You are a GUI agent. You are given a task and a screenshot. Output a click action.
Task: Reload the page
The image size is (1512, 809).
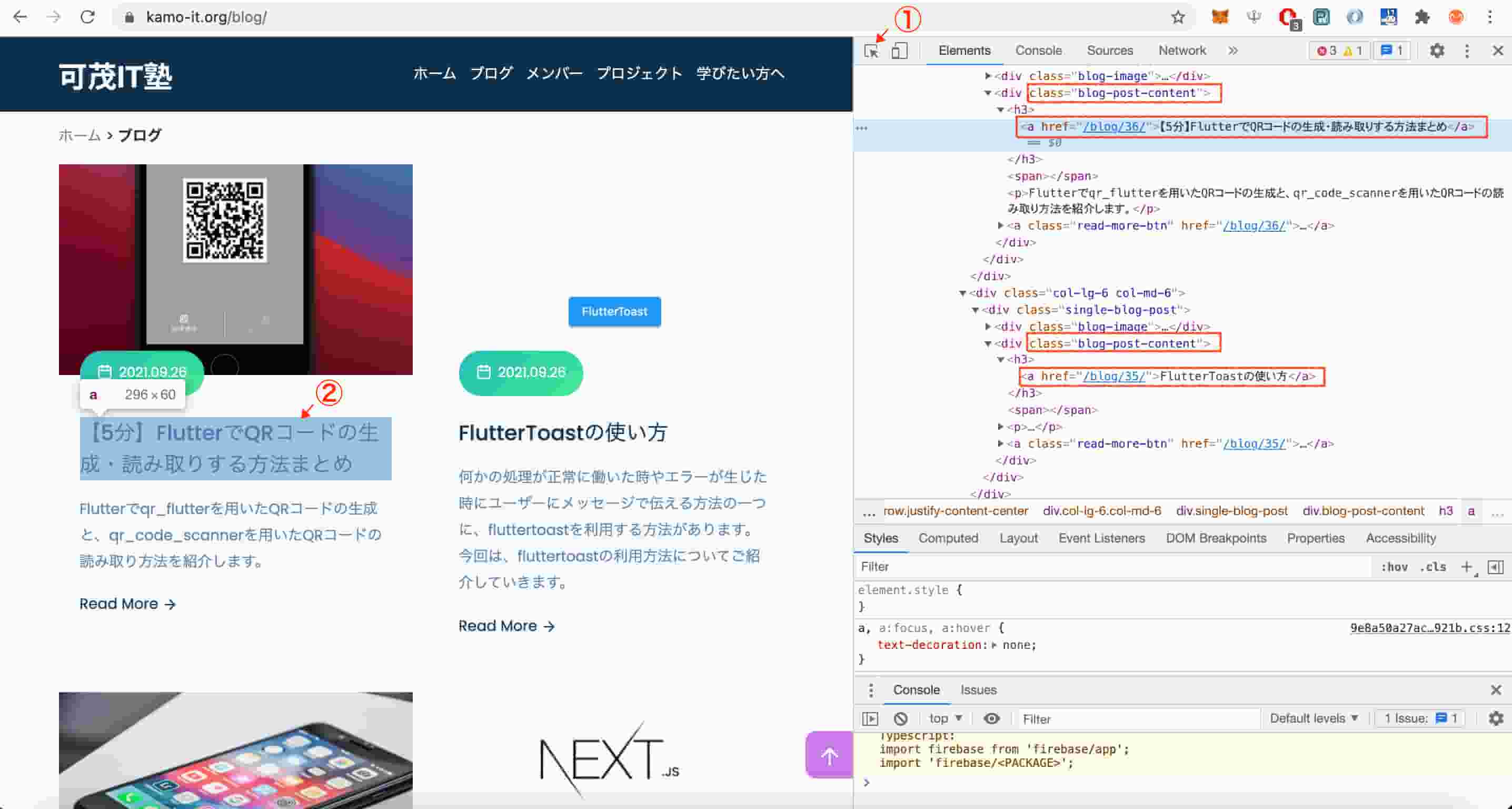(87, 17)
